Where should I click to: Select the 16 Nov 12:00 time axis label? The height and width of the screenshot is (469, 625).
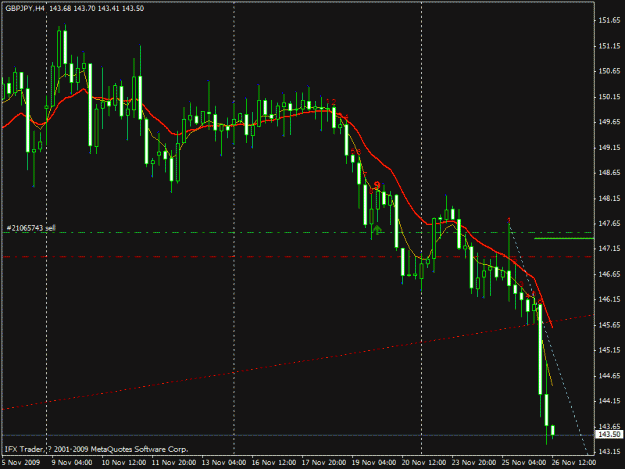point(273,462)
